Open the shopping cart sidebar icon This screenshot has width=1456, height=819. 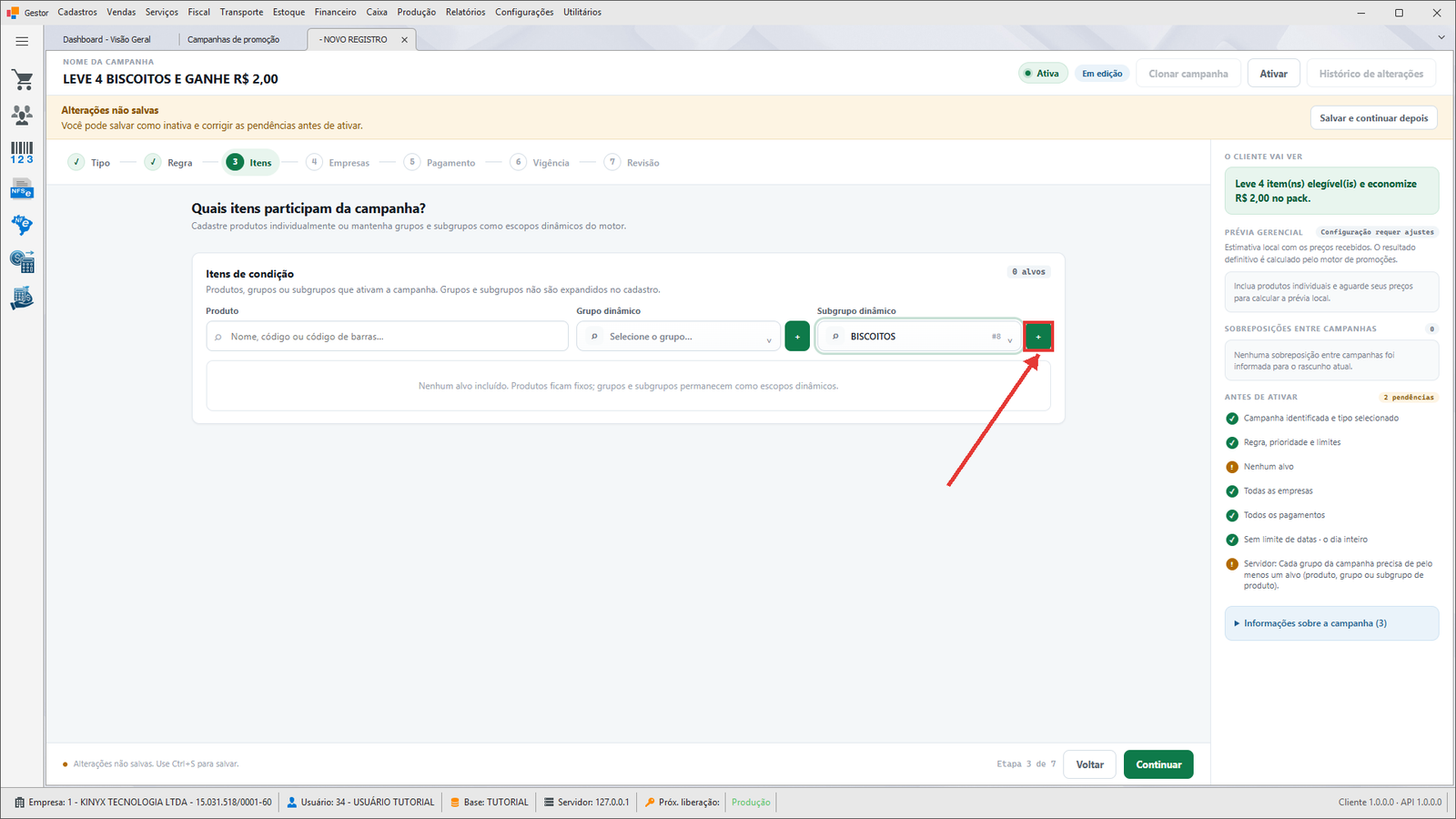(22, 80)
